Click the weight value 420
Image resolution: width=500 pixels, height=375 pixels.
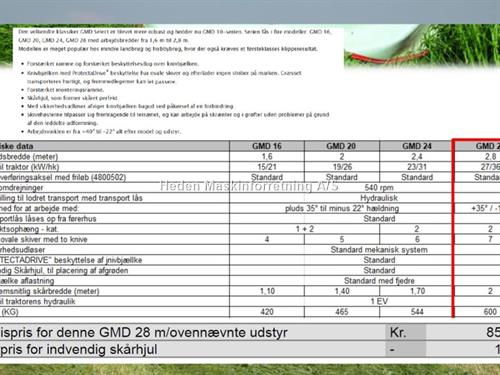point(267,312)
